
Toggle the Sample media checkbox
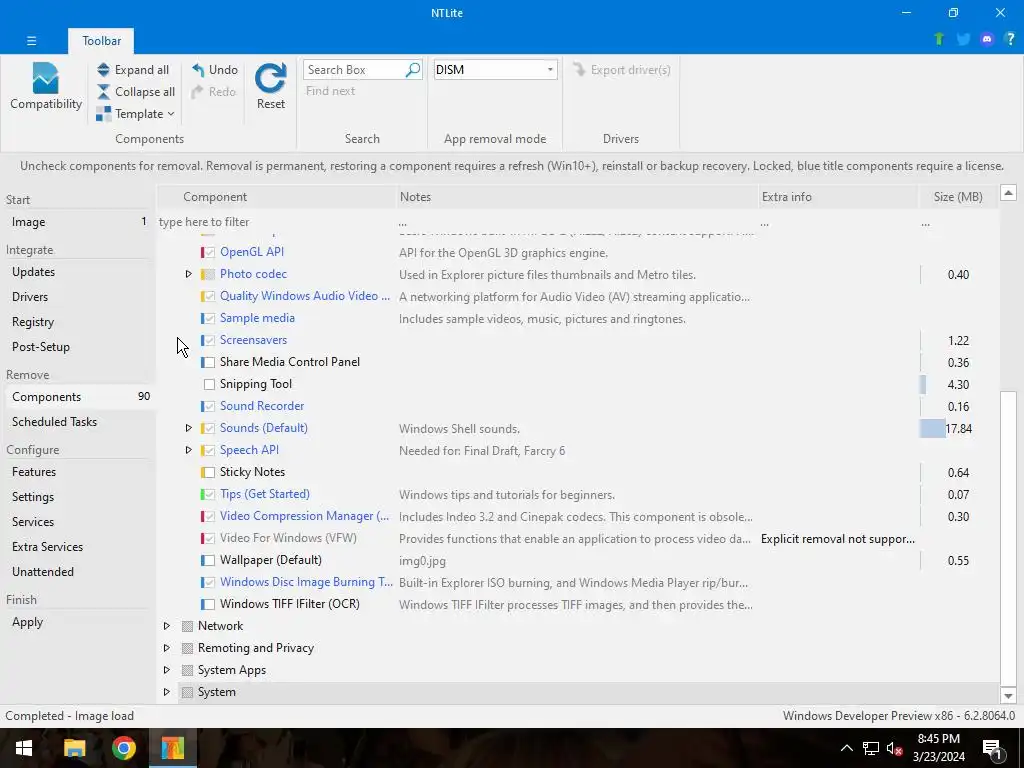click(209, 318)
